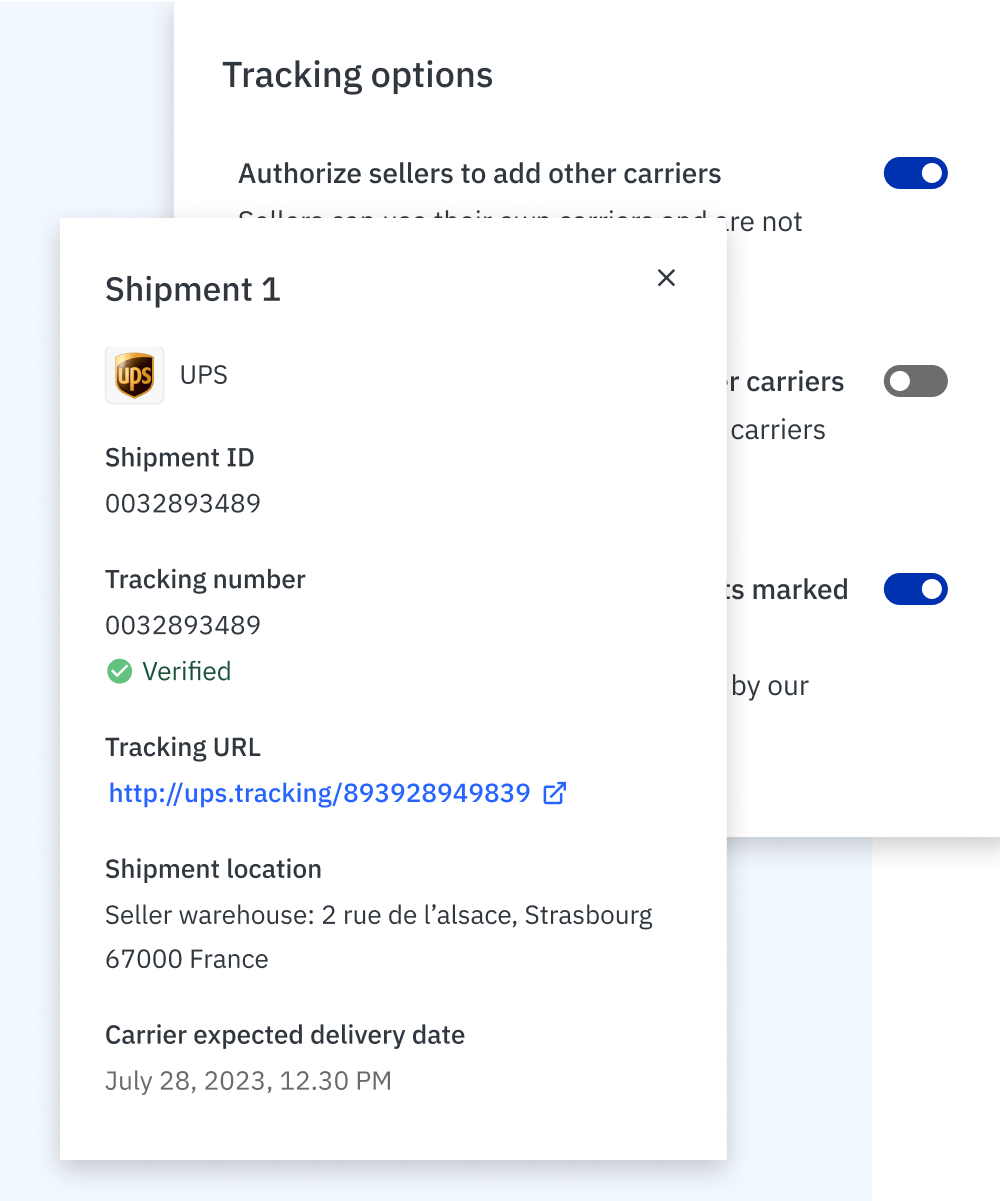This screenshot has width=1000, height=1201.
Task: Turn off the bottom blue 'marked' toggle
Action: click(915, 589)
